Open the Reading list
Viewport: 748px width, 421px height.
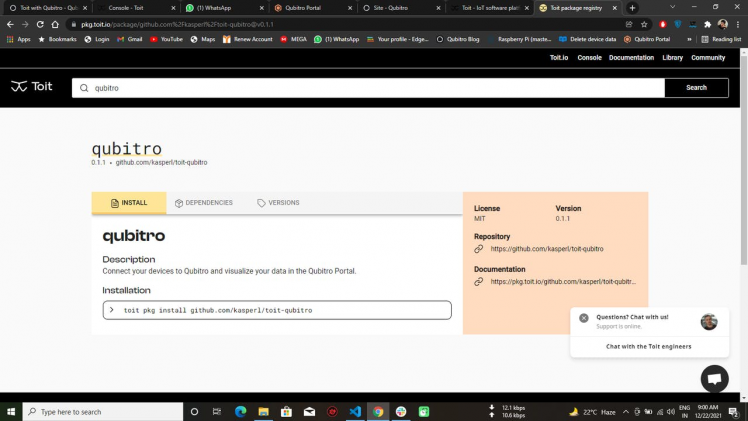click(721, 39)
